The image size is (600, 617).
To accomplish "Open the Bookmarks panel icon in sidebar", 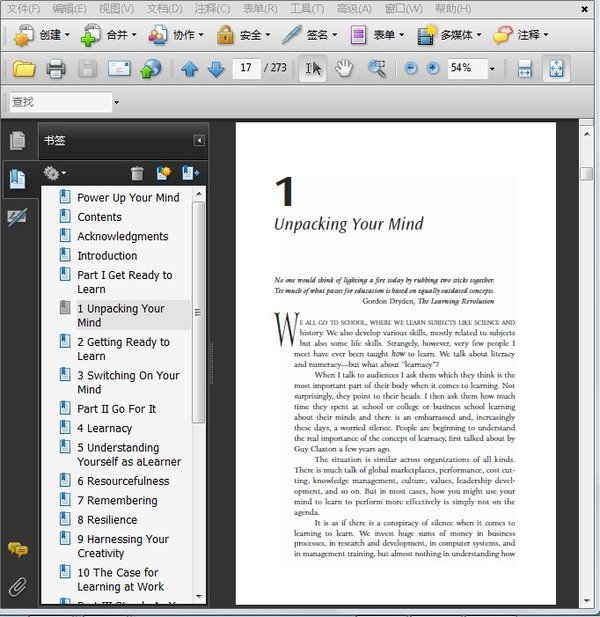I will pos(17,179).
